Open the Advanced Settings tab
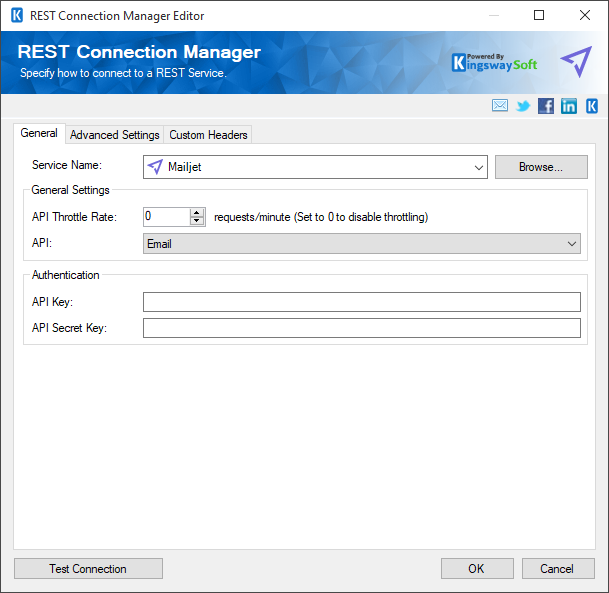 click(x=115, y=135)
